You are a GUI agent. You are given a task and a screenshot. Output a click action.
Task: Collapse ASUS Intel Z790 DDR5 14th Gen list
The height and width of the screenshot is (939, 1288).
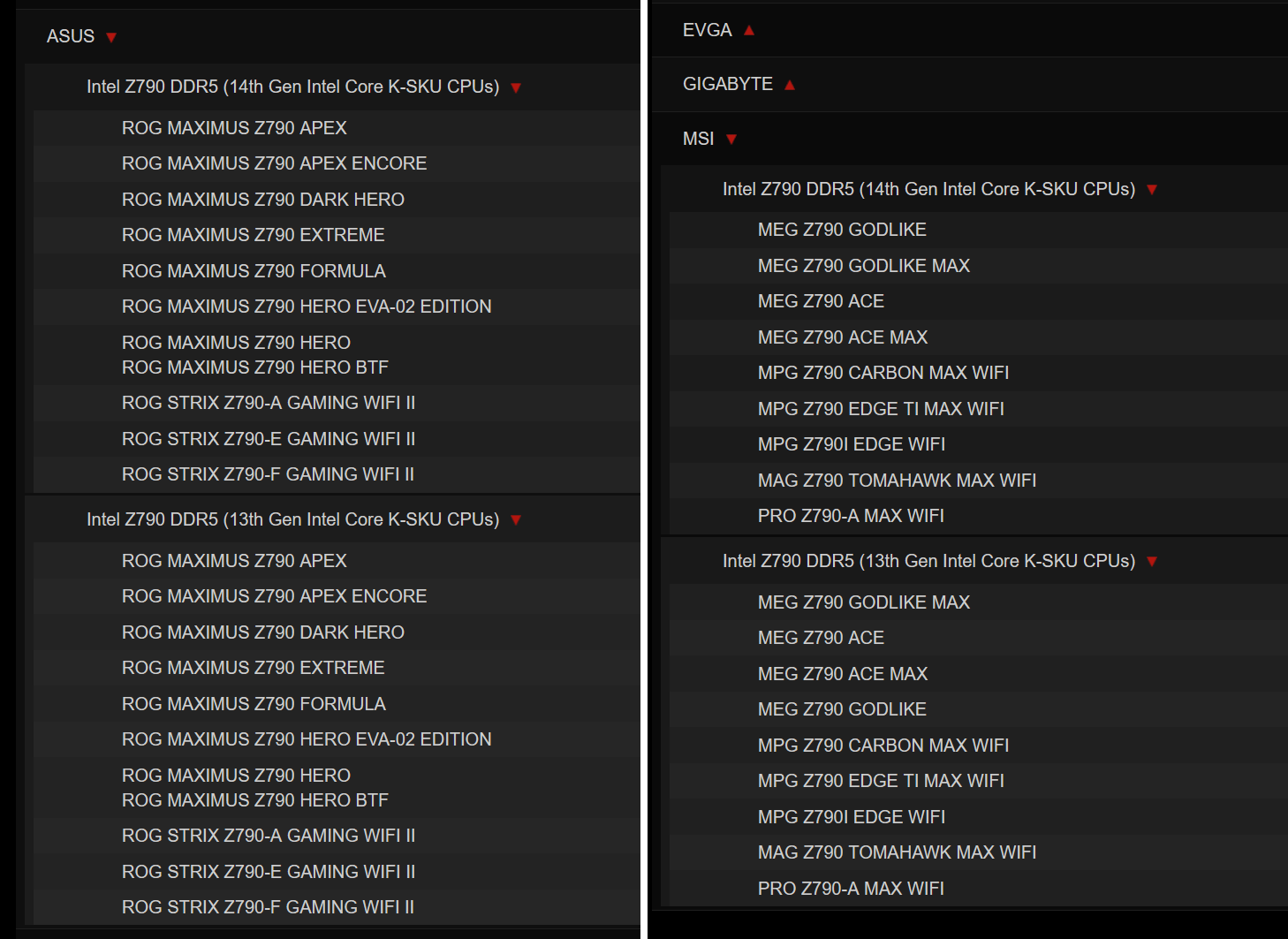(516, 87)
